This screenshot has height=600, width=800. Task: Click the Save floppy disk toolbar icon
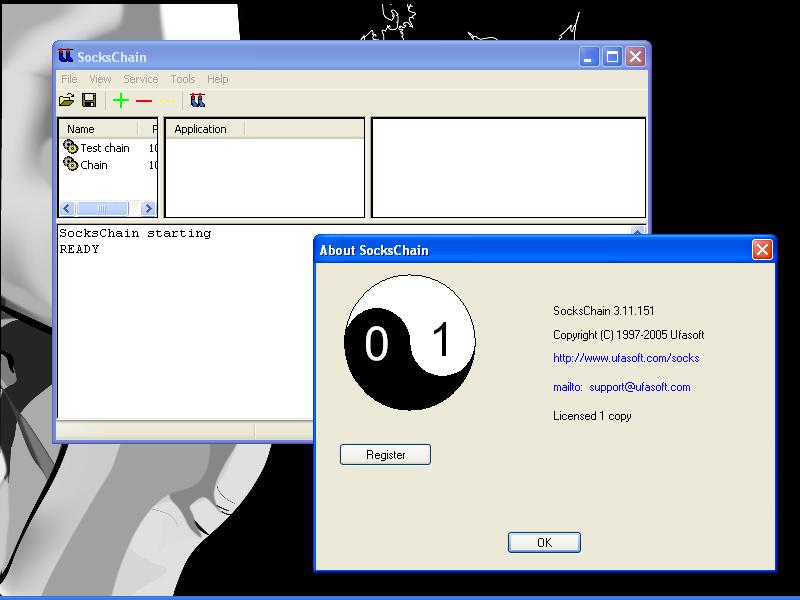[x=89, y=100]
